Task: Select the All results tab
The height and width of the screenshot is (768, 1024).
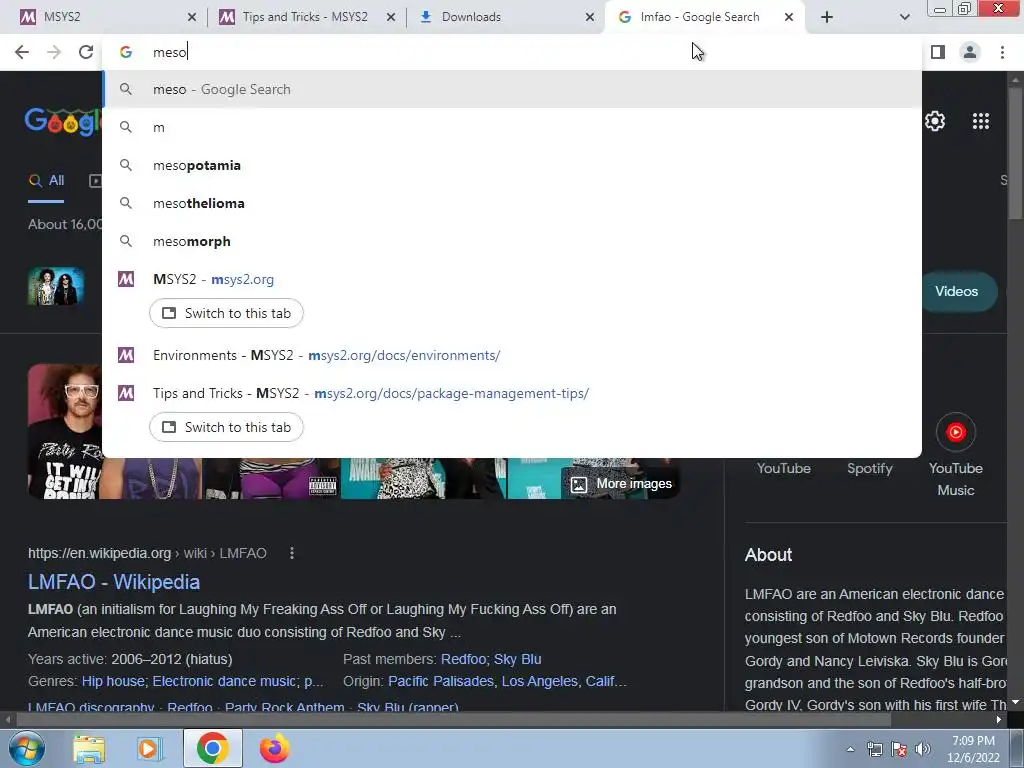Action: [x=46, y=181]
